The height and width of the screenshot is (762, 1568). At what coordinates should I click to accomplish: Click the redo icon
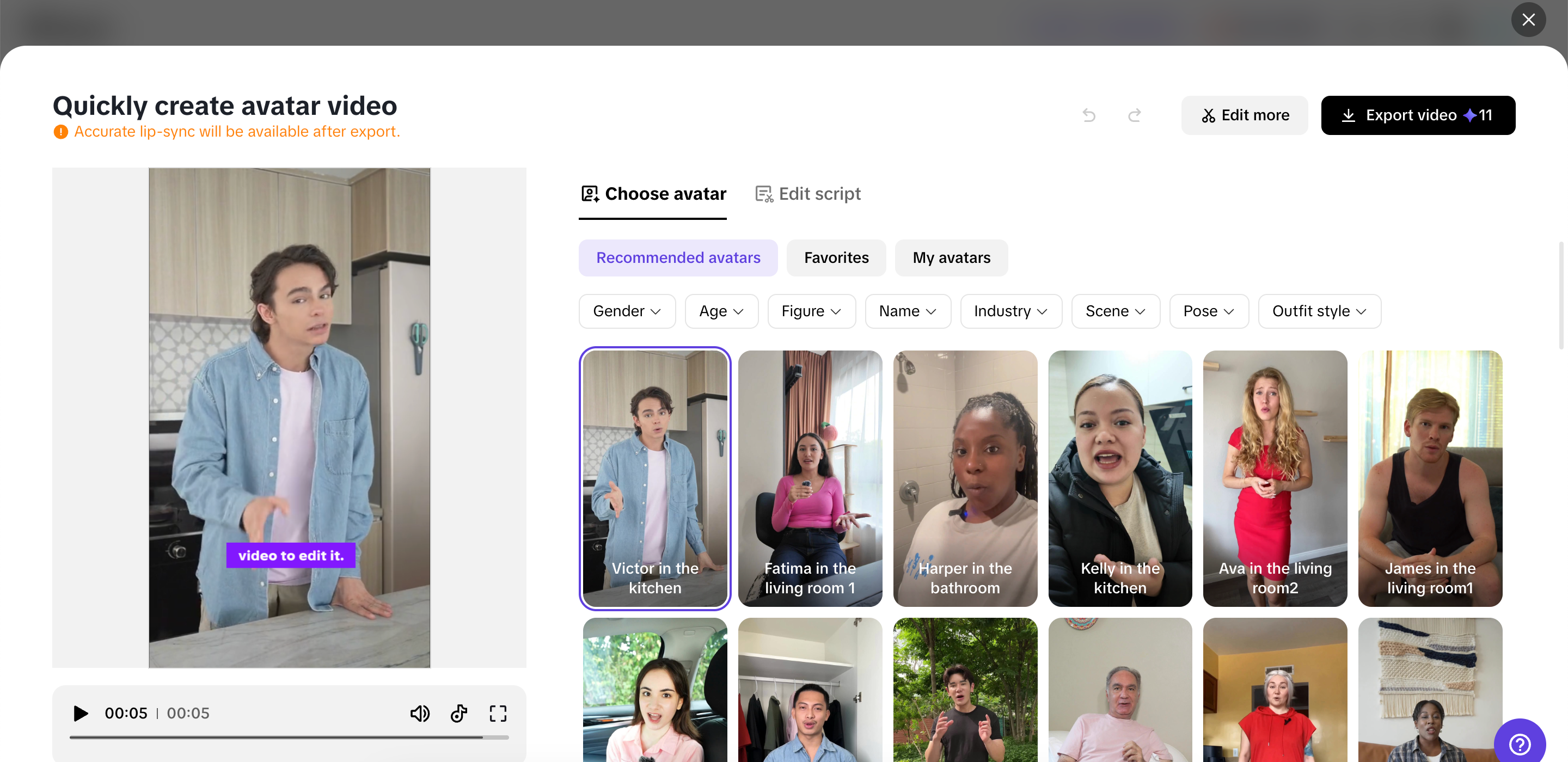(x=1134, y=115)
